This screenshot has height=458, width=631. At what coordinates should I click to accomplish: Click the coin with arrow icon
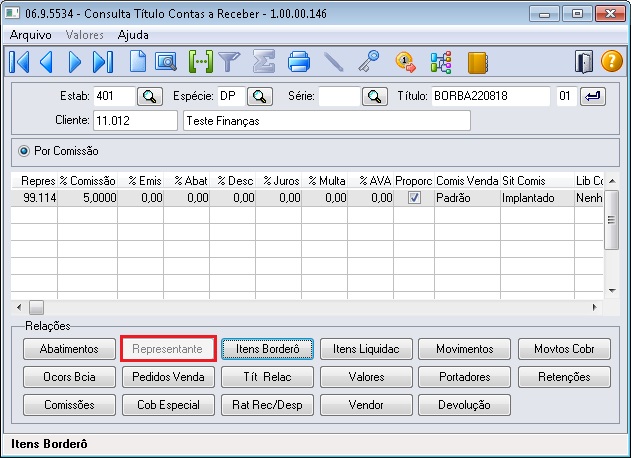tap(406, 62)
